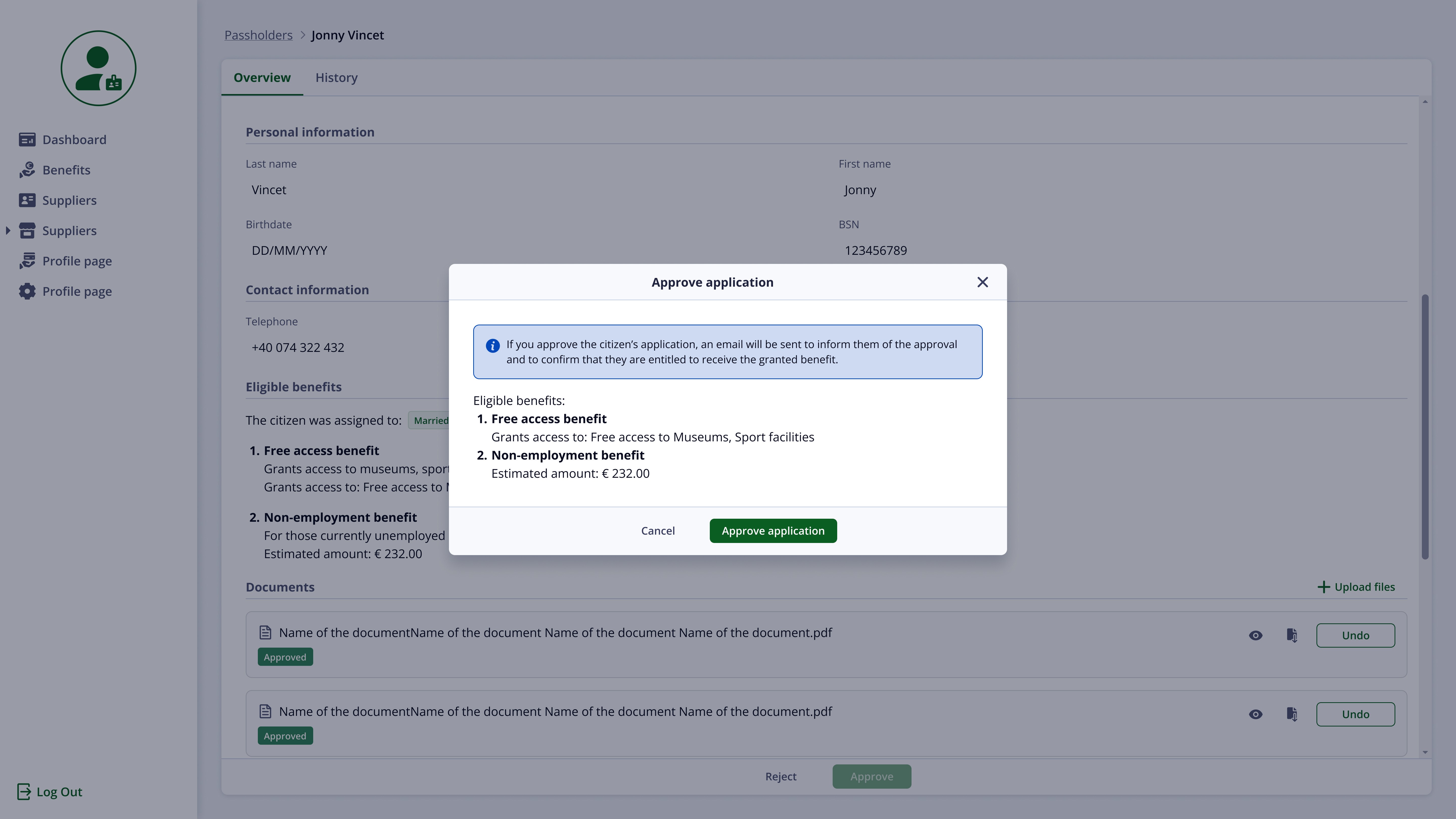The width and height of the screenshot is (1456, 819).
Task: Click the gear icon Profile page
Action: point(27,291)
